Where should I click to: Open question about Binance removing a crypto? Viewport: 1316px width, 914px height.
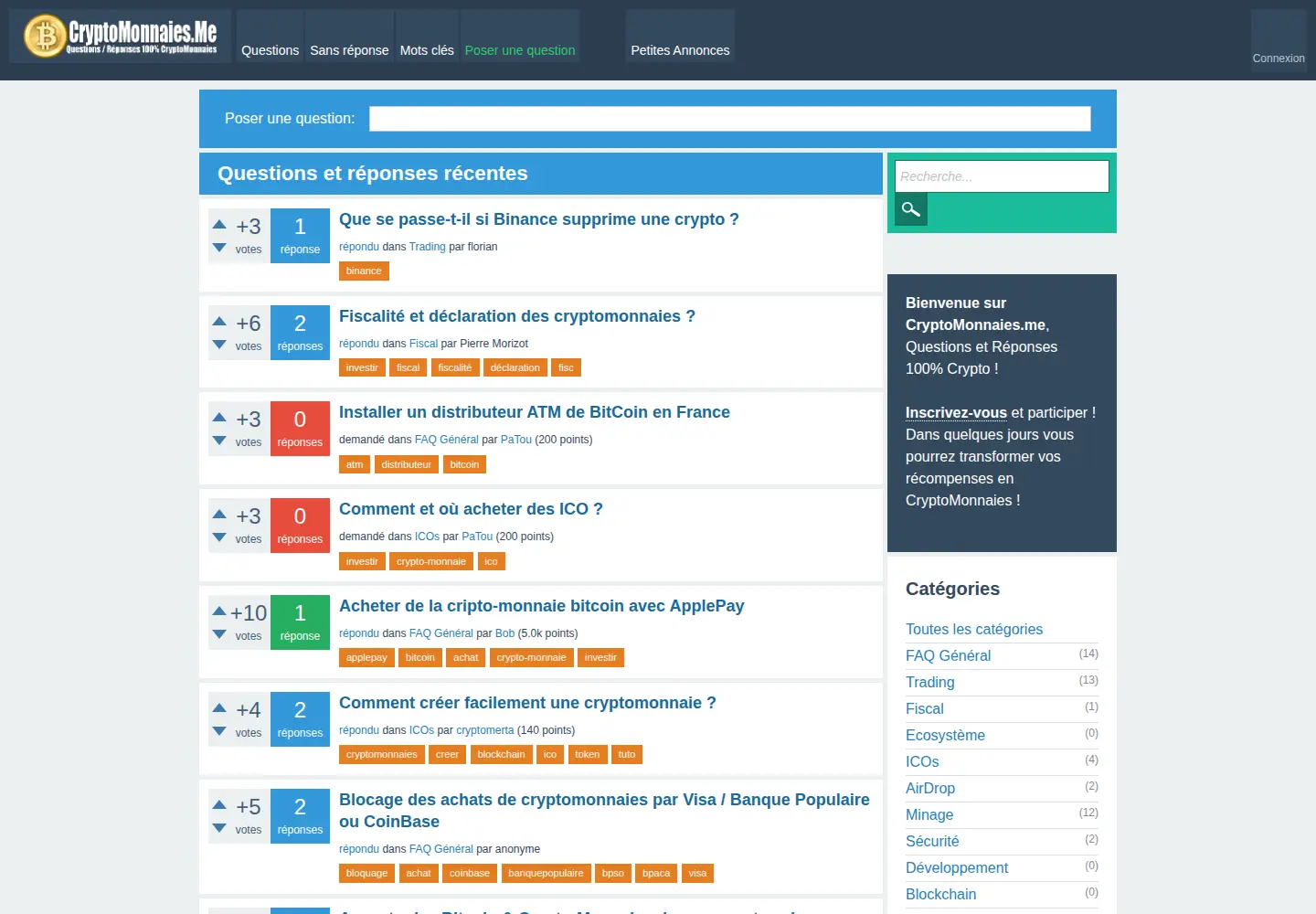pyautogui.click(x=539, y=219)
